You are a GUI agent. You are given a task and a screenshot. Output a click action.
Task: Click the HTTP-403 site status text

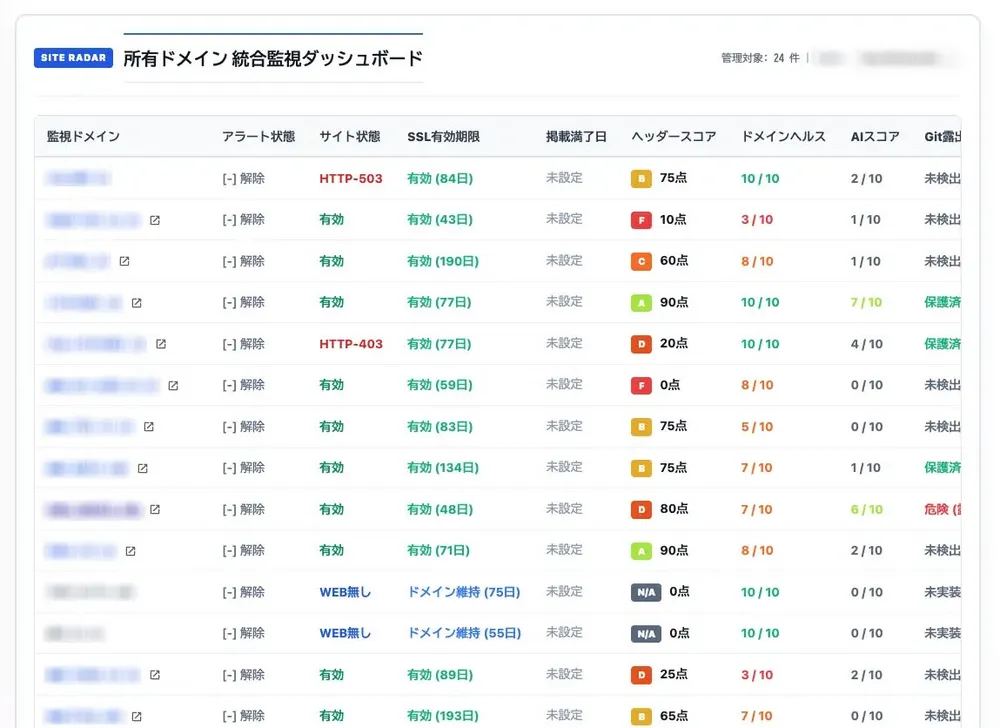tap(351, 344)
